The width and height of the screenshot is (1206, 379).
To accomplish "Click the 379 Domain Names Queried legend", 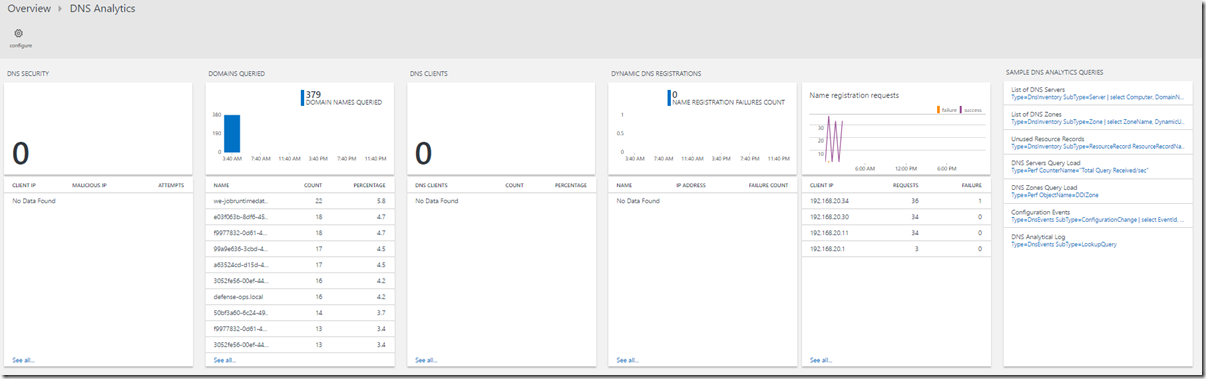I will (341, 97).
